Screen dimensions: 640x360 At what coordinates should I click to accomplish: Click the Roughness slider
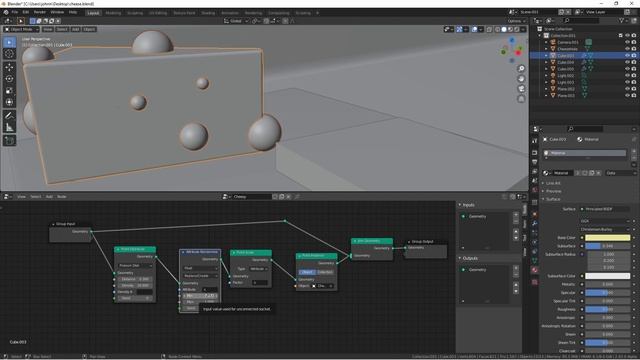pyautogui.click(x=608, y=309)
